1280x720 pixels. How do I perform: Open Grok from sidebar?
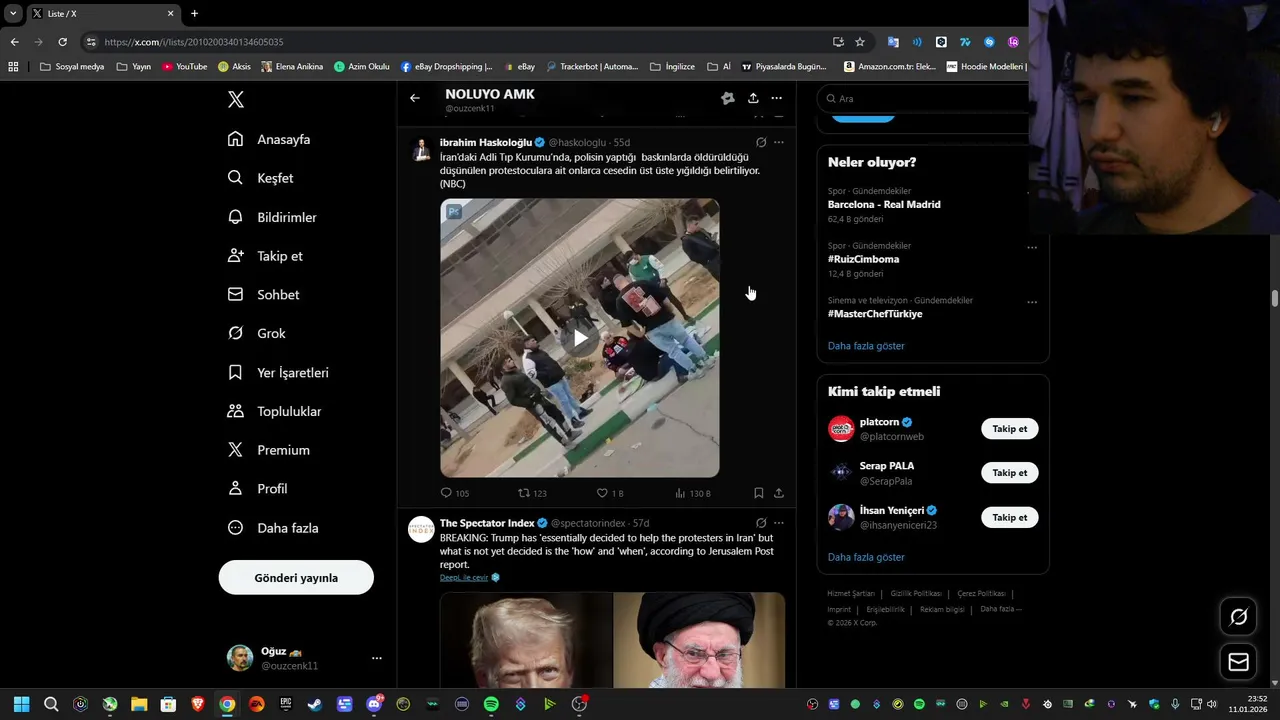(257, 333)
